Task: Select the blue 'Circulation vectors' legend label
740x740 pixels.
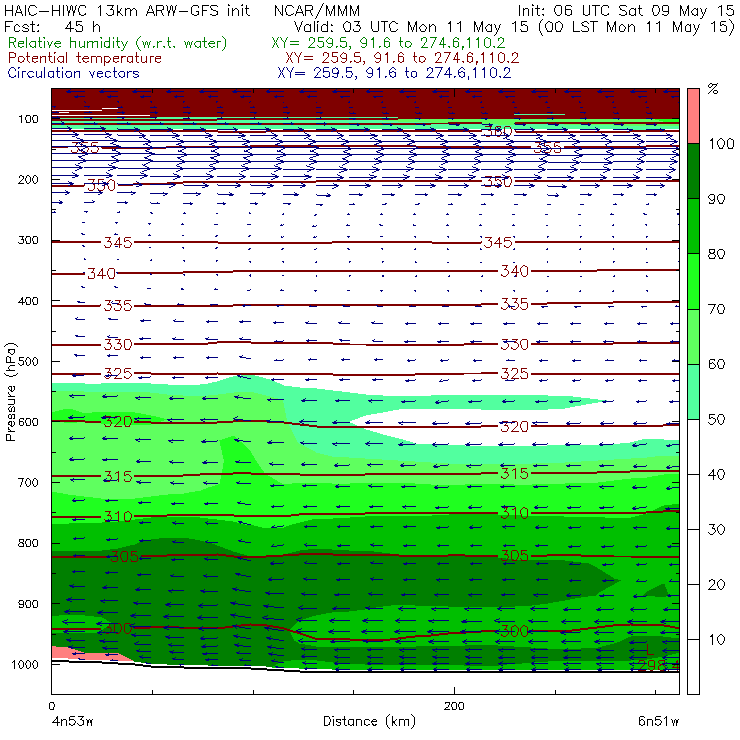Action: pyautogui.click(x=73, y=73)
